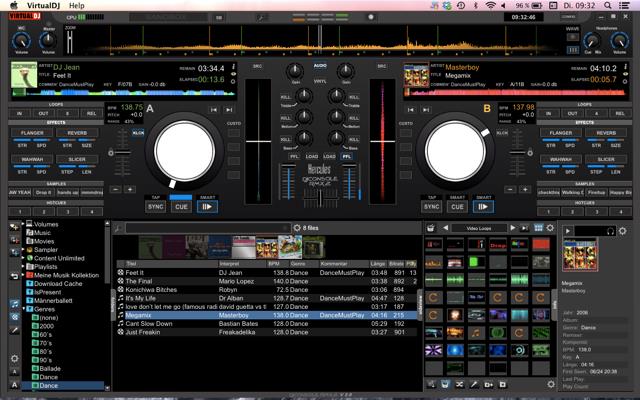Toggle the KLCK key lock on deck A

click(x=138, y=132)
